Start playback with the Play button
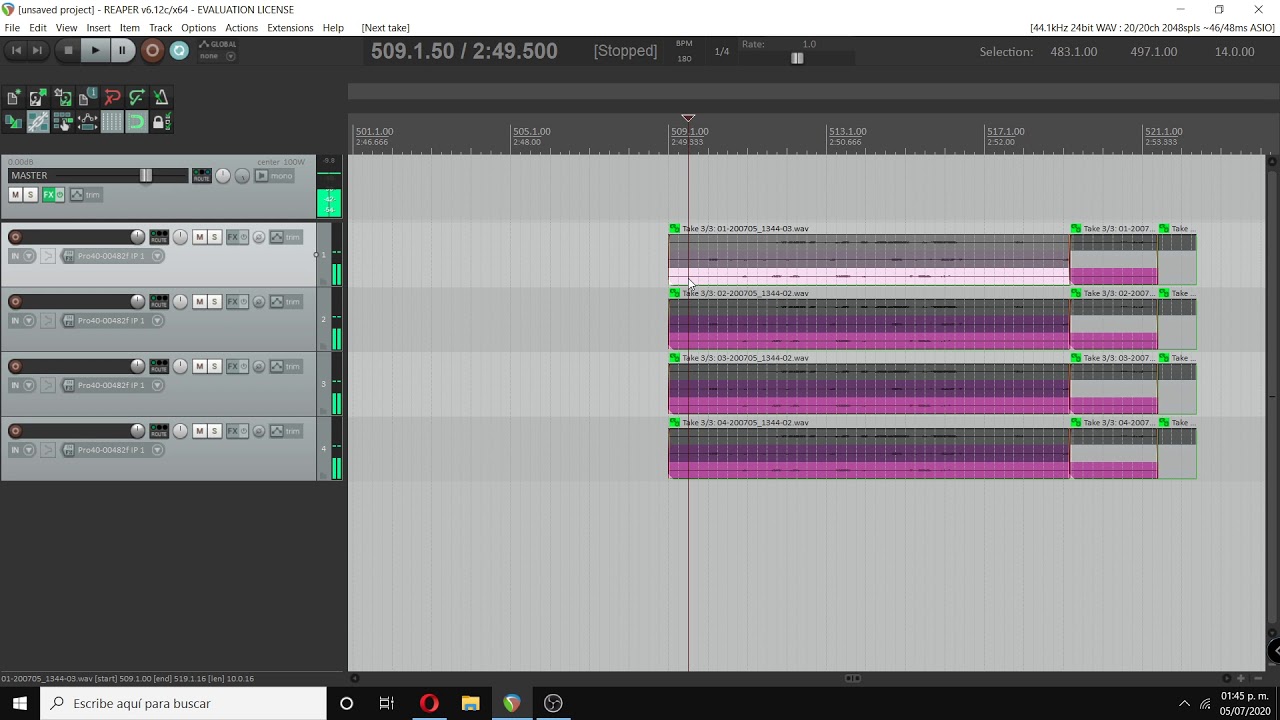The height and width of the screenshot is (720, 1280). (95, 50)
